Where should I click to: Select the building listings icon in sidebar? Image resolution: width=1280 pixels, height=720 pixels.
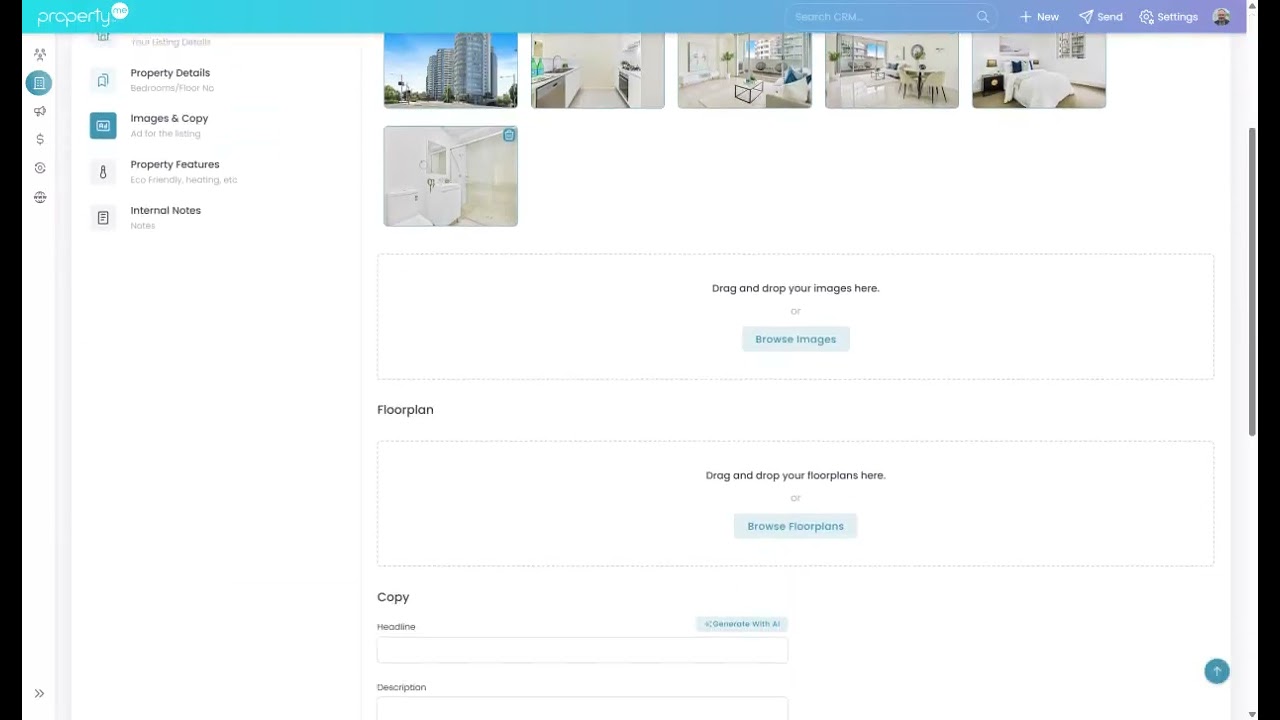pos(39,83)
